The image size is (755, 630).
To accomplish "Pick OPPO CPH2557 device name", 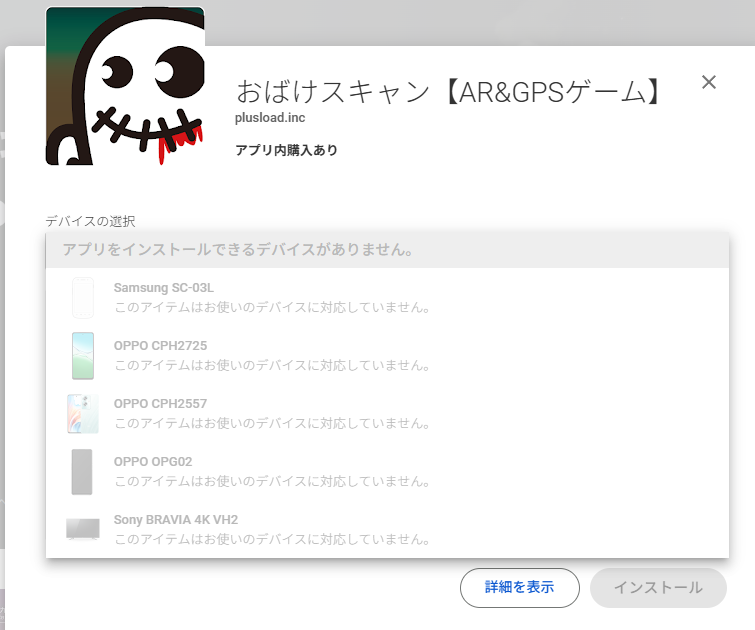I will [160, 404].
